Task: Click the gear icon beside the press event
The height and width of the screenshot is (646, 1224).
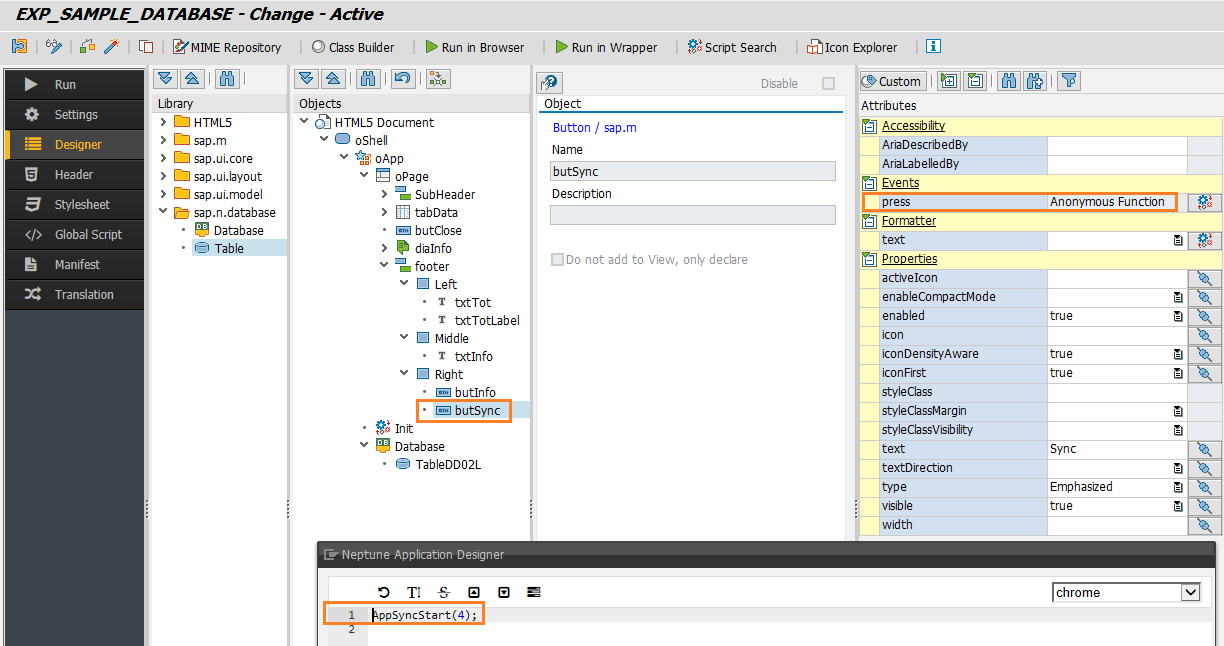Action: [1206, 201]
